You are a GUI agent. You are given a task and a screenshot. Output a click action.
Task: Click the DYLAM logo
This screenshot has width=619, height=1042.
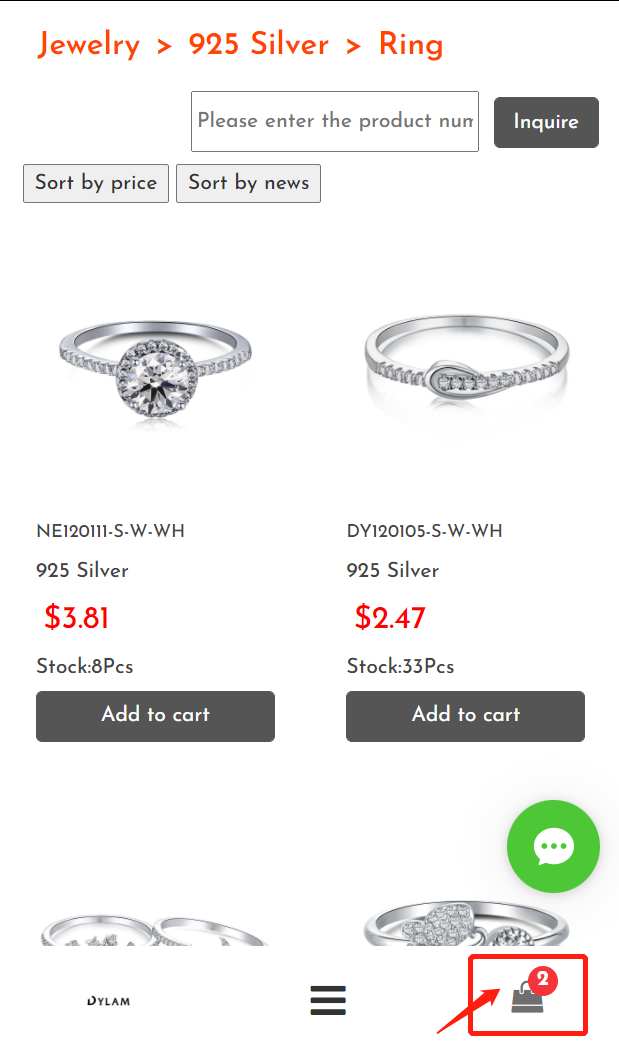[x=108, y=1001]
